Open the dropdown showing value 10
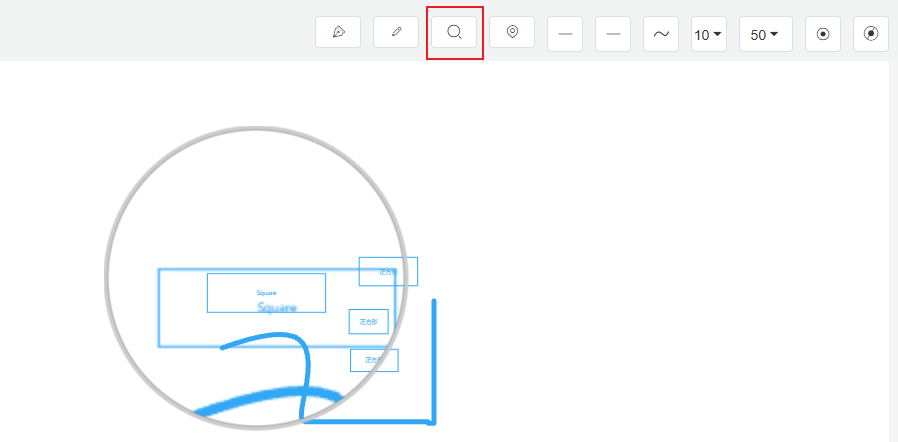Screen dimensions: 898x442 click(708, 34)
